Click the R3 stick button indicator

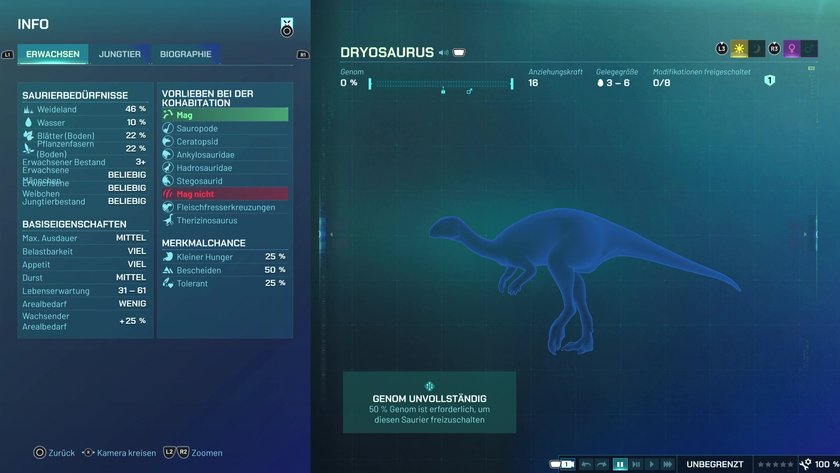(x=774, y=49)
